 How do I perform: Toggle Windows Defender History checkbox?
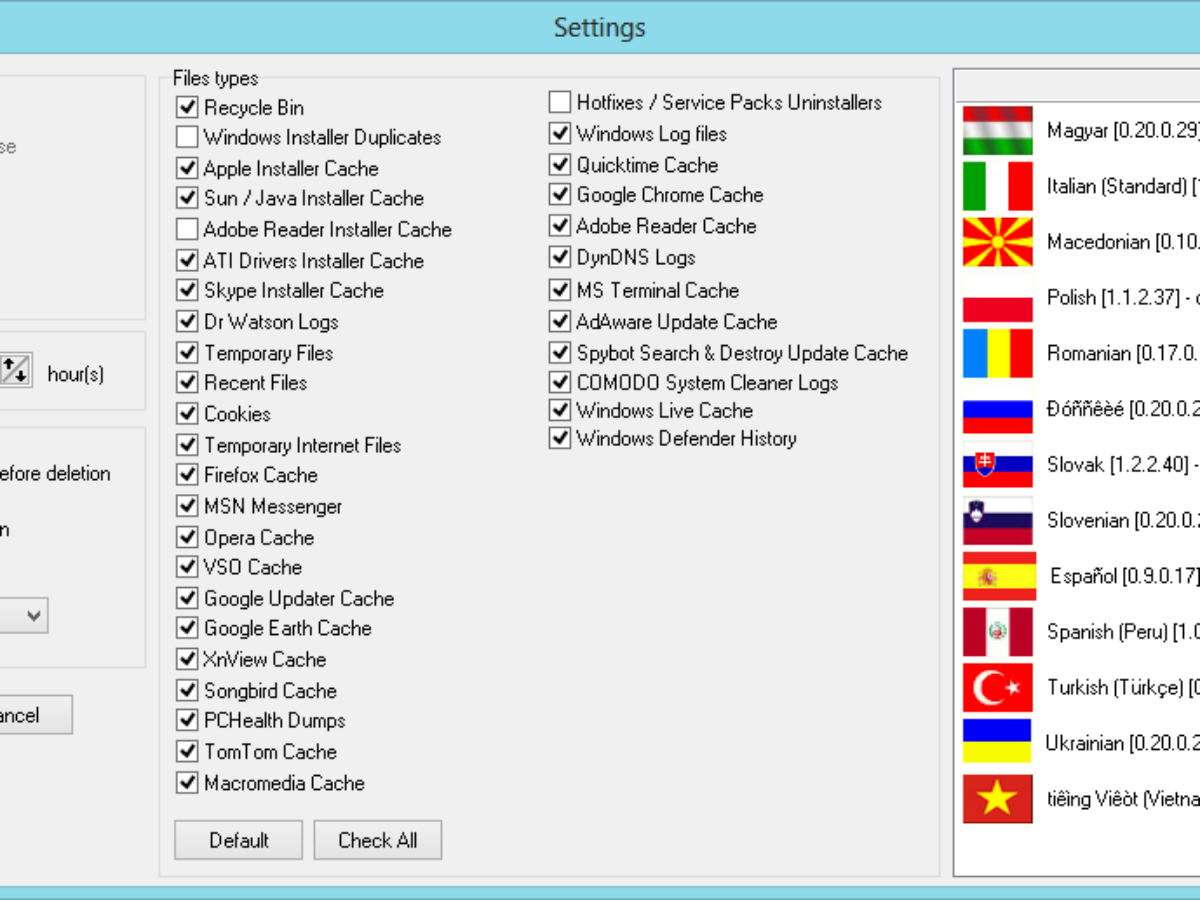(560, 438)
